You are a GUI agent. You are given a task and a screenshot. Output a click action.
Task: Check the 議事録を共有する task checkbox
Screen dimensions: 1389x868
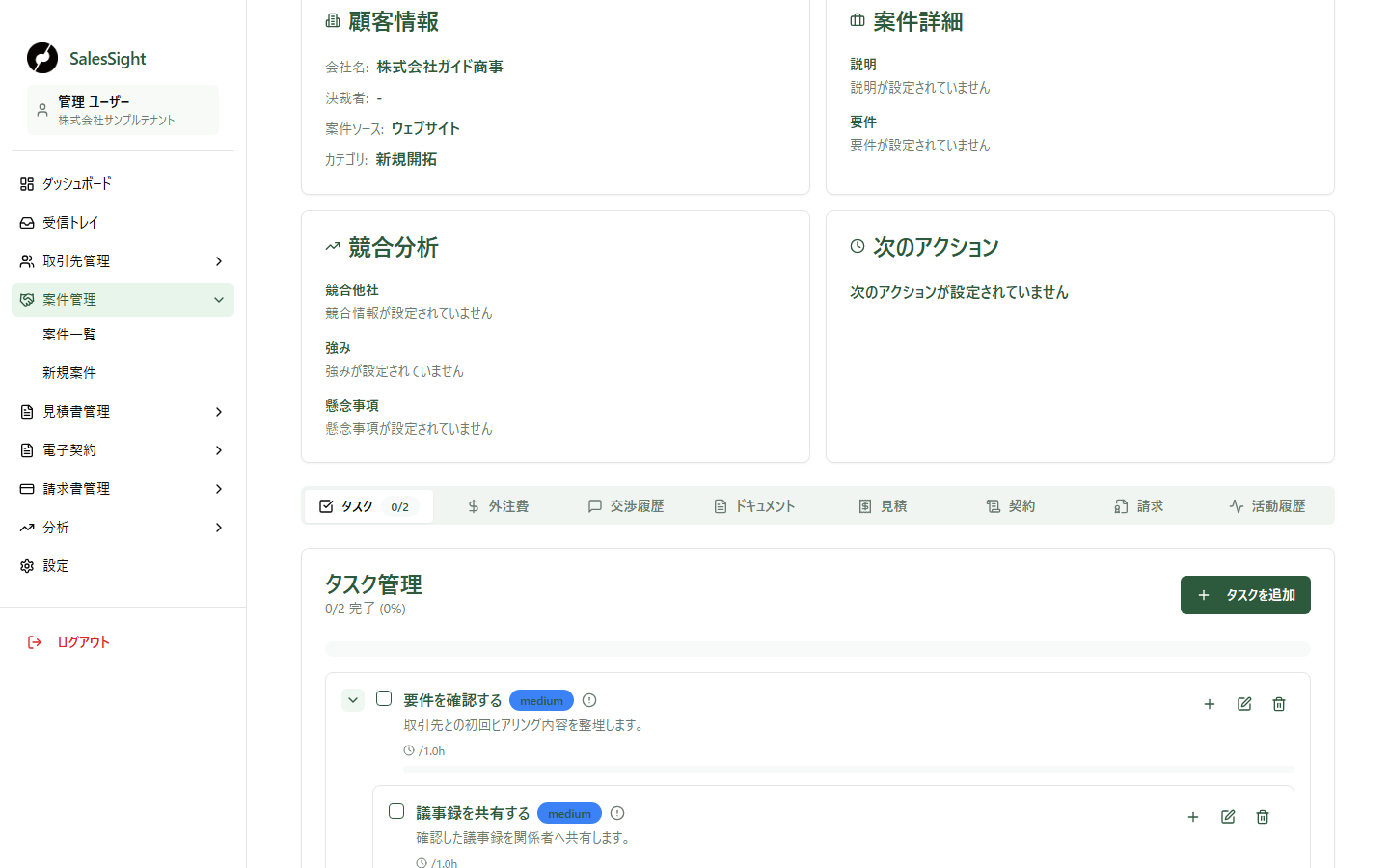396,811
